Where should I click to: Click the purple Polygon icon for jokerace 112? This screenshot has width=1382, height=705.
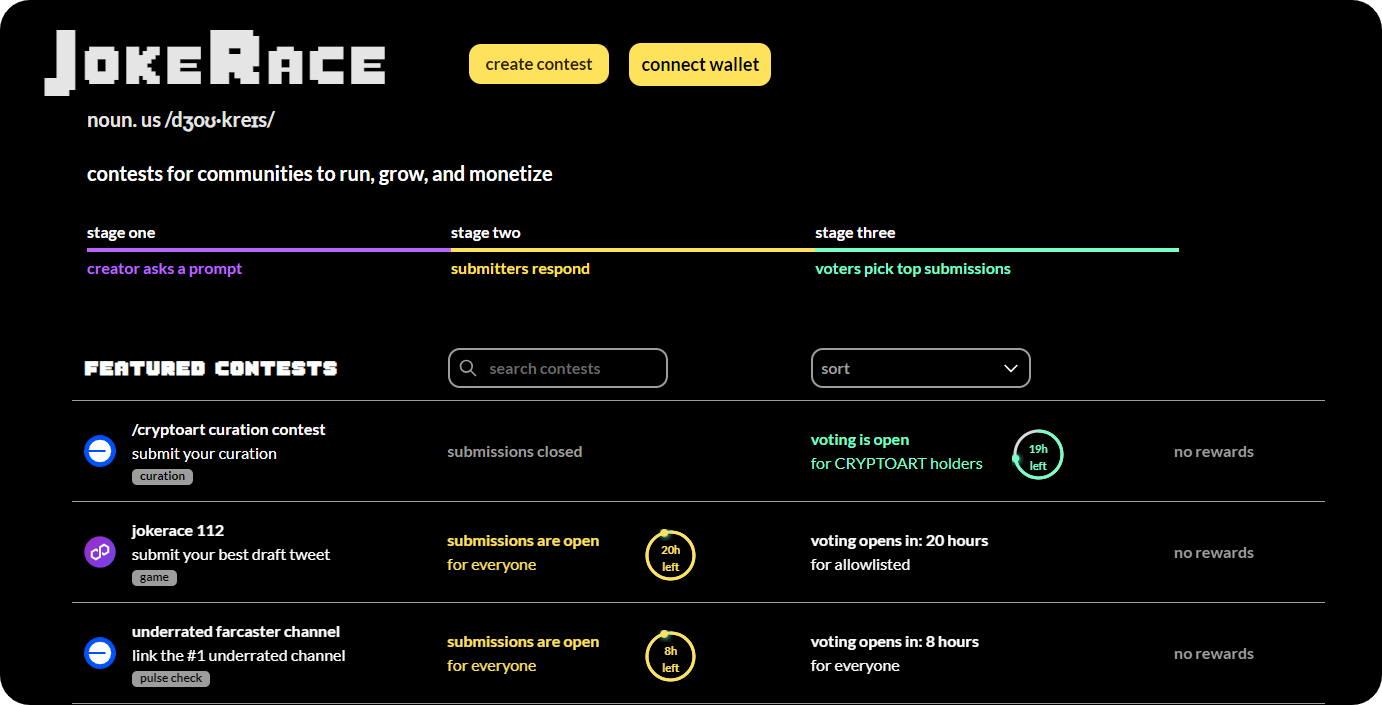click(100, 552)
